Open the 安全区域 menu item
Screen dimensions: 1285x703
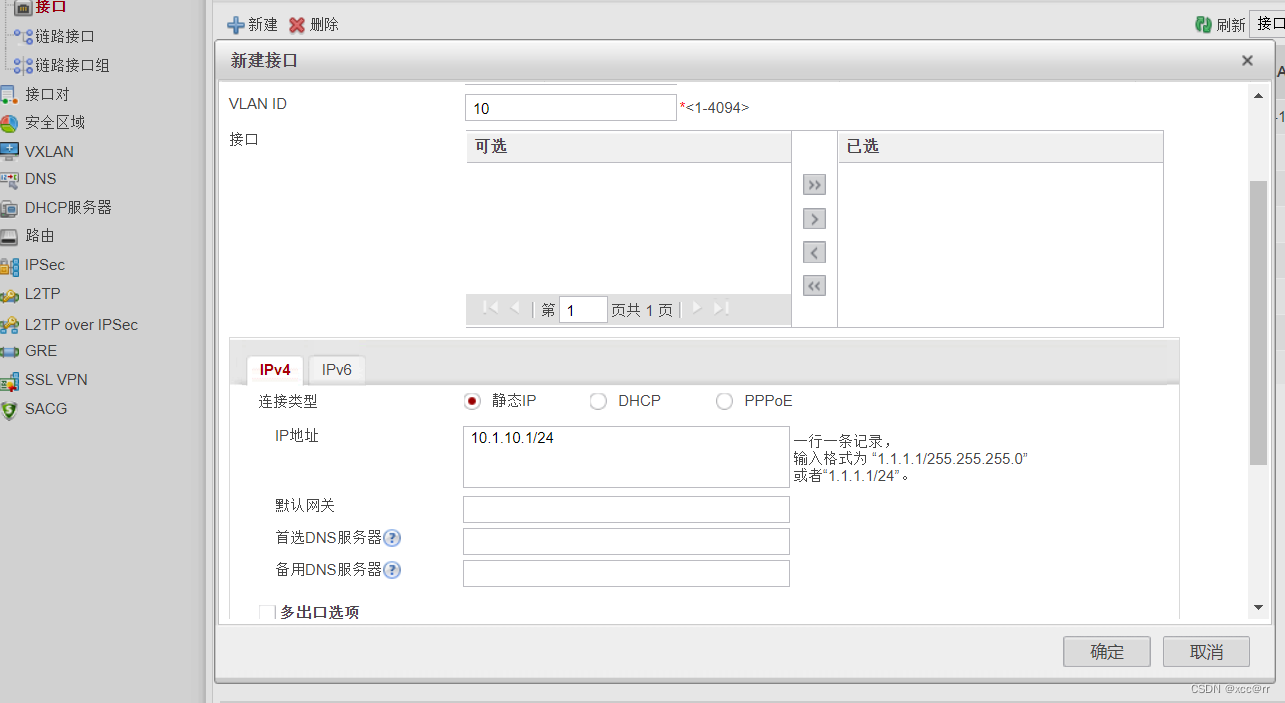click(x=55, y=123)
